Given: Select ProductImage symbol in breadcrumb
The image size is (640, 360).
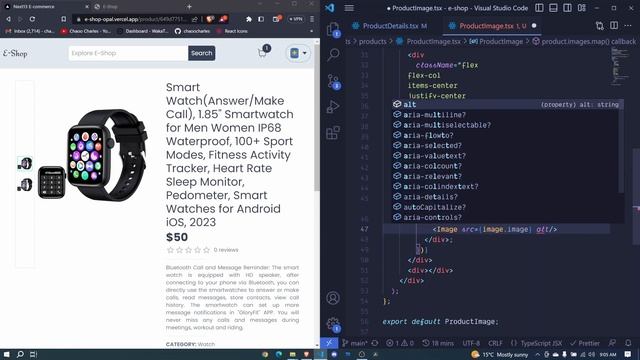Looking at the screenshot, I should tap(496, 41).
